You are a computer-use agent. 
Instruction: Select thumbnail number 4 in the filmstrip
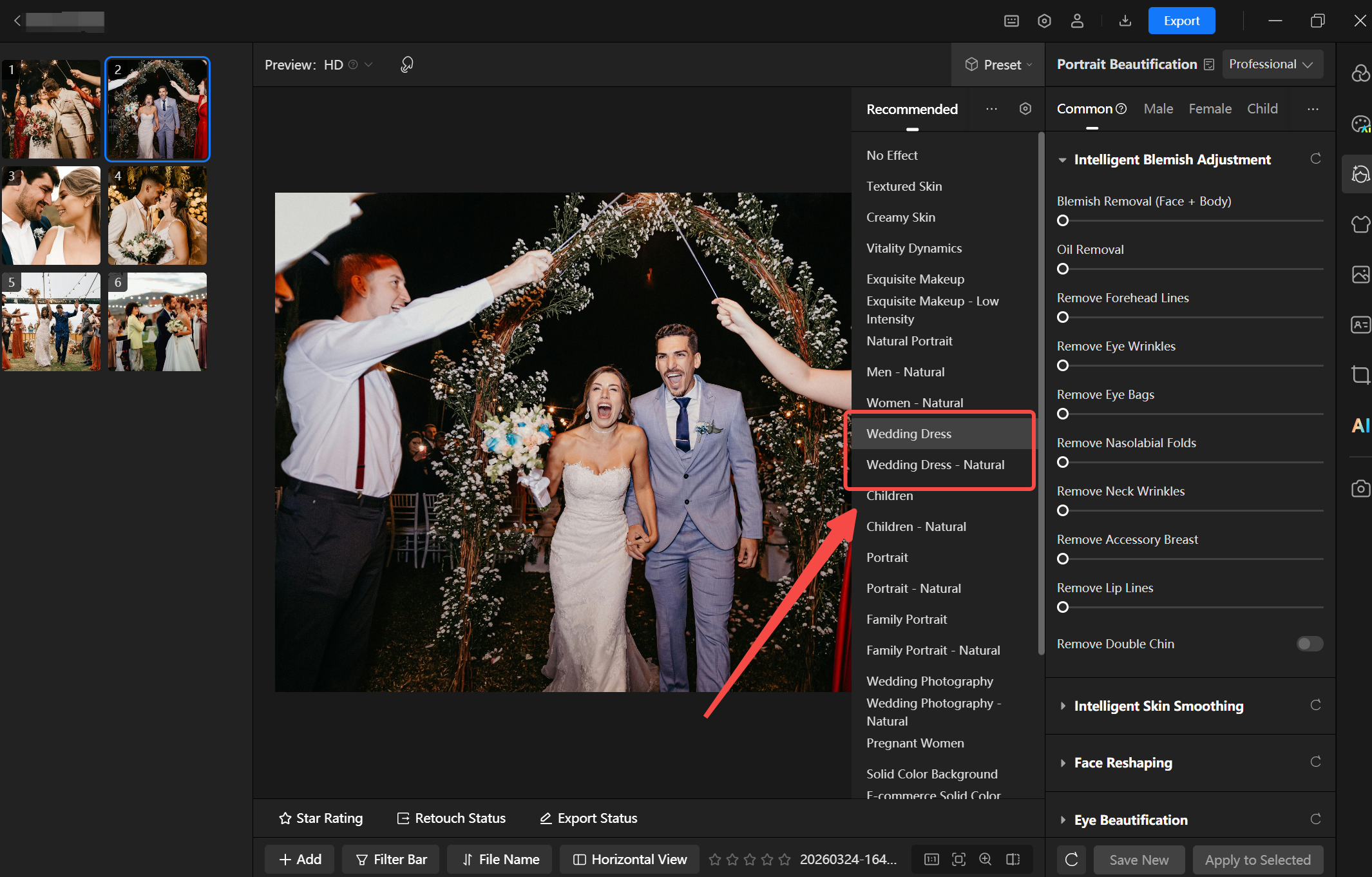[157, 215]
